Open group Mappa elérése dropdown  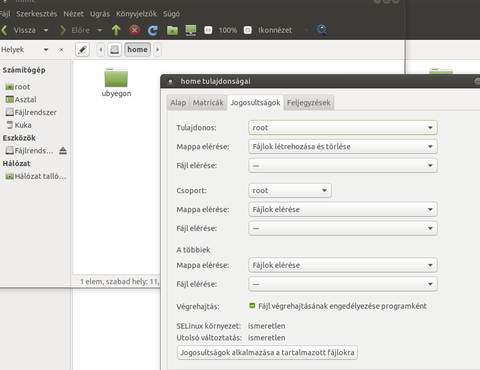(343, 209)
